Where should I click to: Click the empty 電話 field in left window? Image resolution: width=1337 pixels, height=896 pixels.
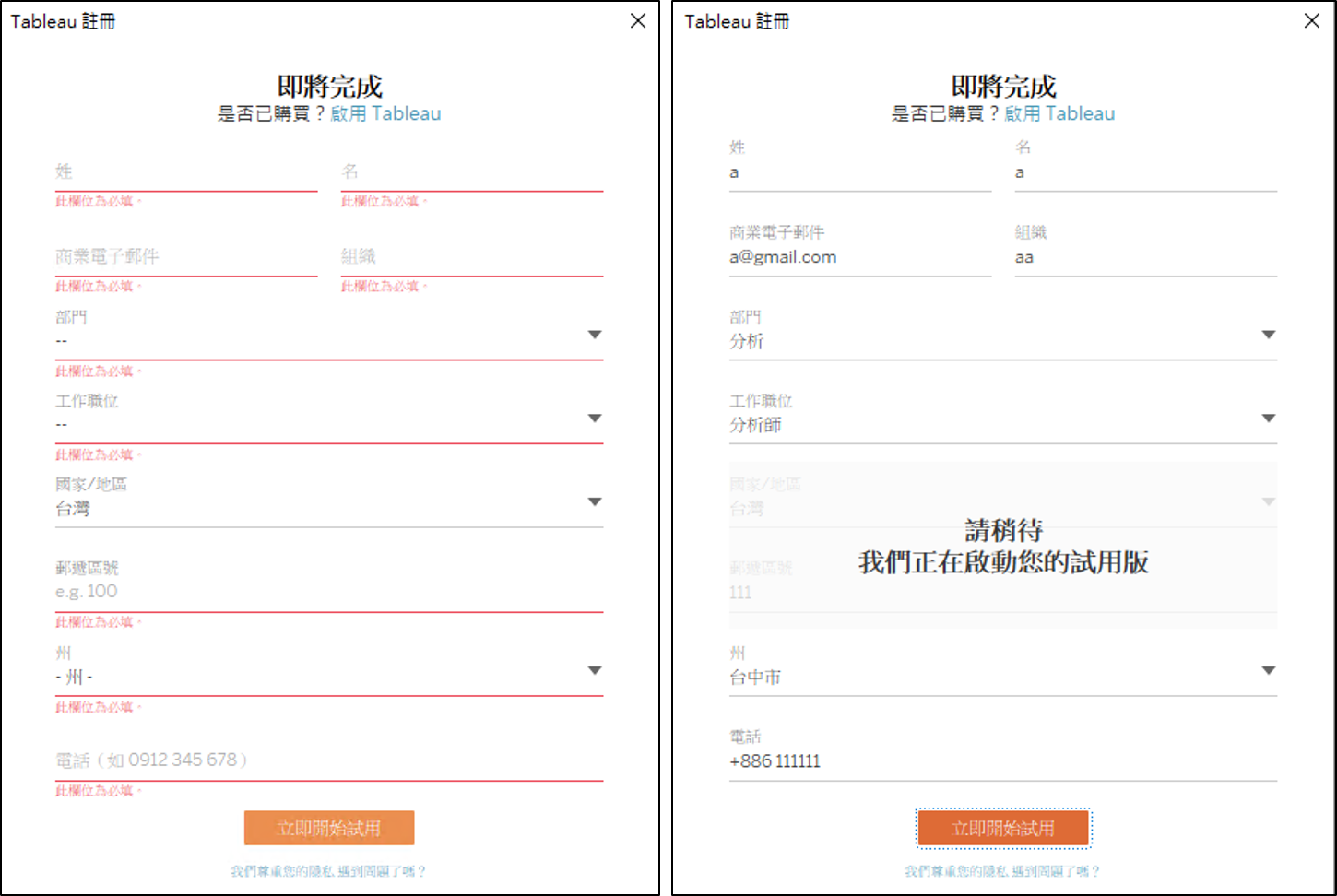coord(329,760)
